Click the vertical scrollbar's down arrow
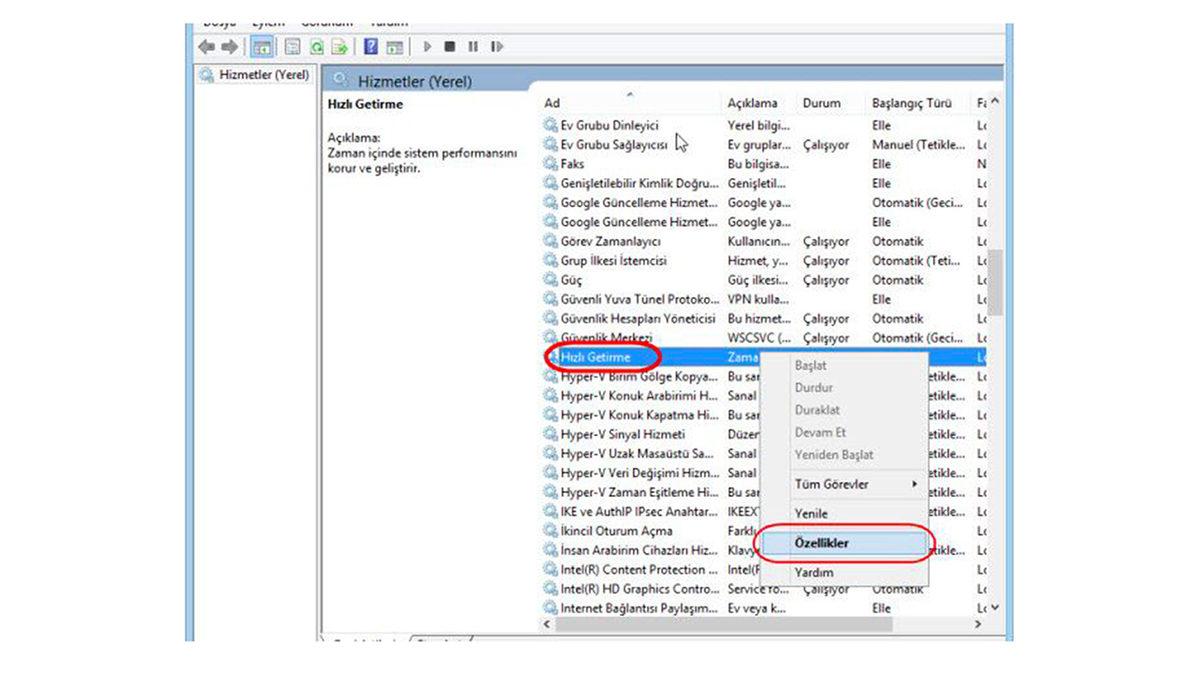Screen dimensions: 1200x675 (995, 607)
